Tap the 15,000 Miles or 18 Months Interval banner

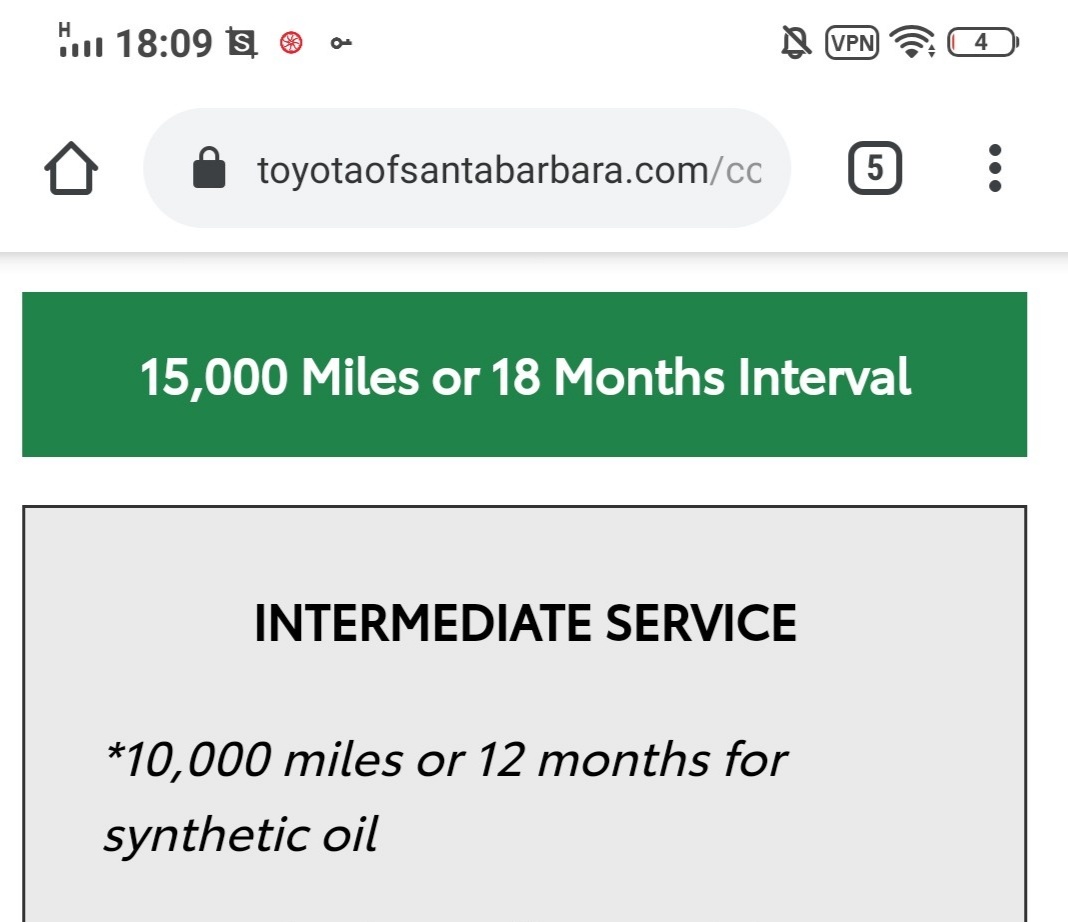click(524, 375)
